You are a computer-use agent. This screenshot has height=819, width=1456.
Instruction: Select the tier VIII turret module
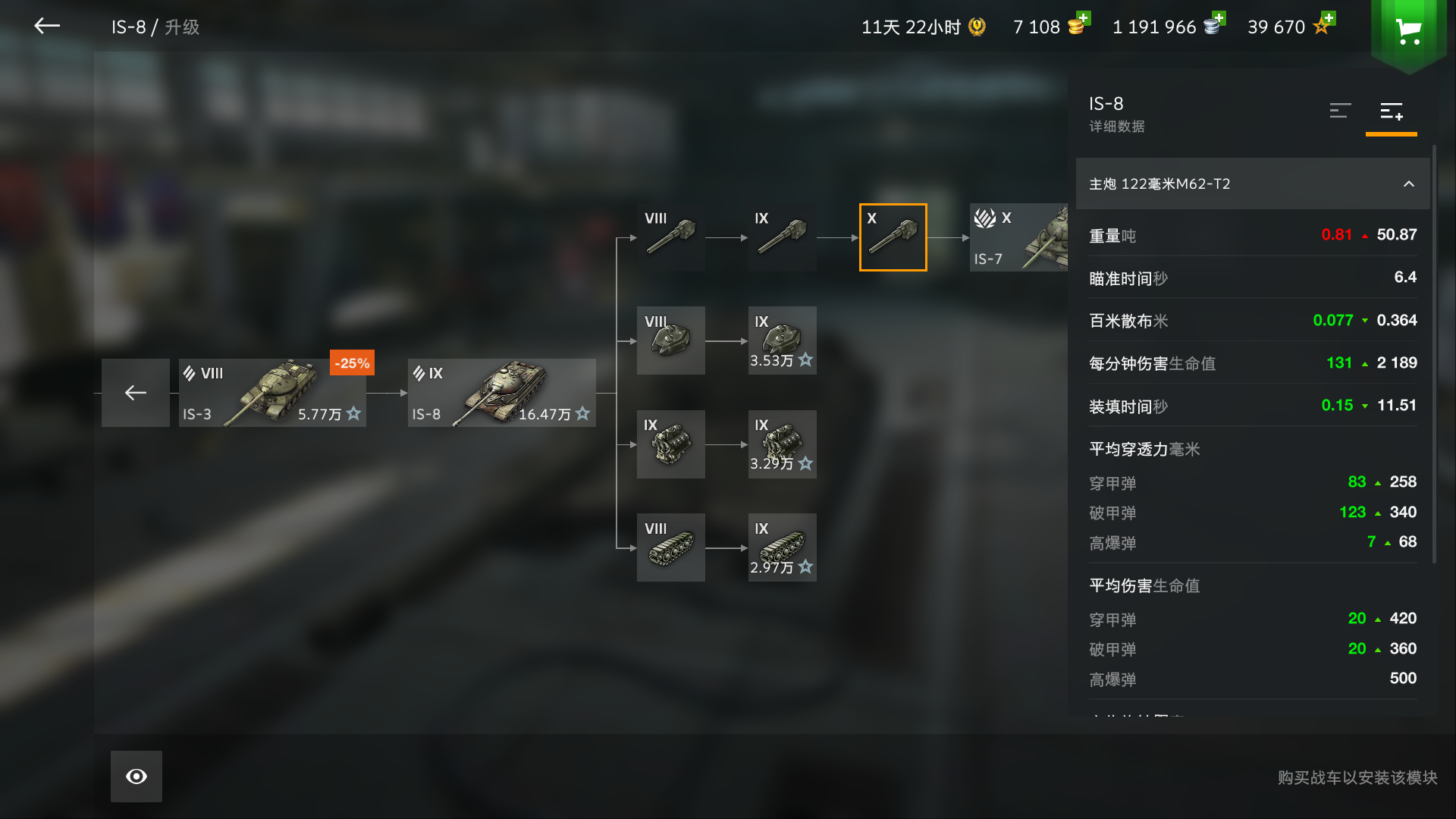click(x=670, y=340)
